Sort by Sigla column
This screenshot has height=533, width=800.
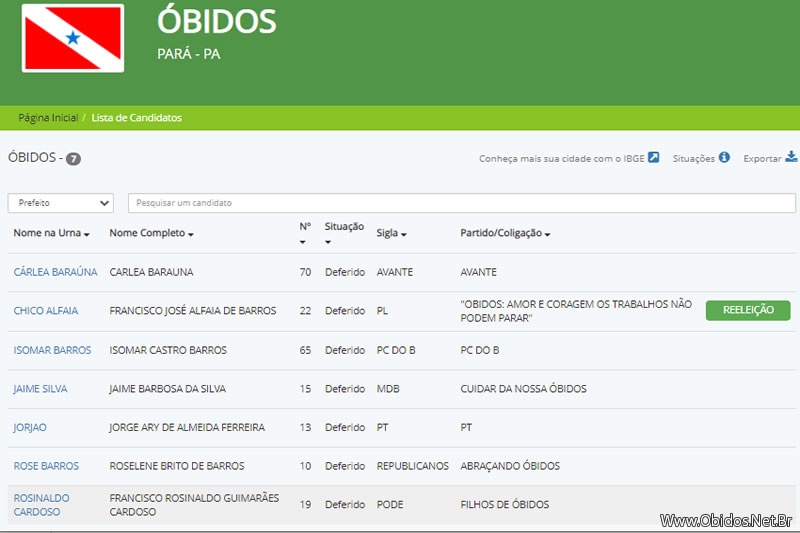(x=391, y=233)
